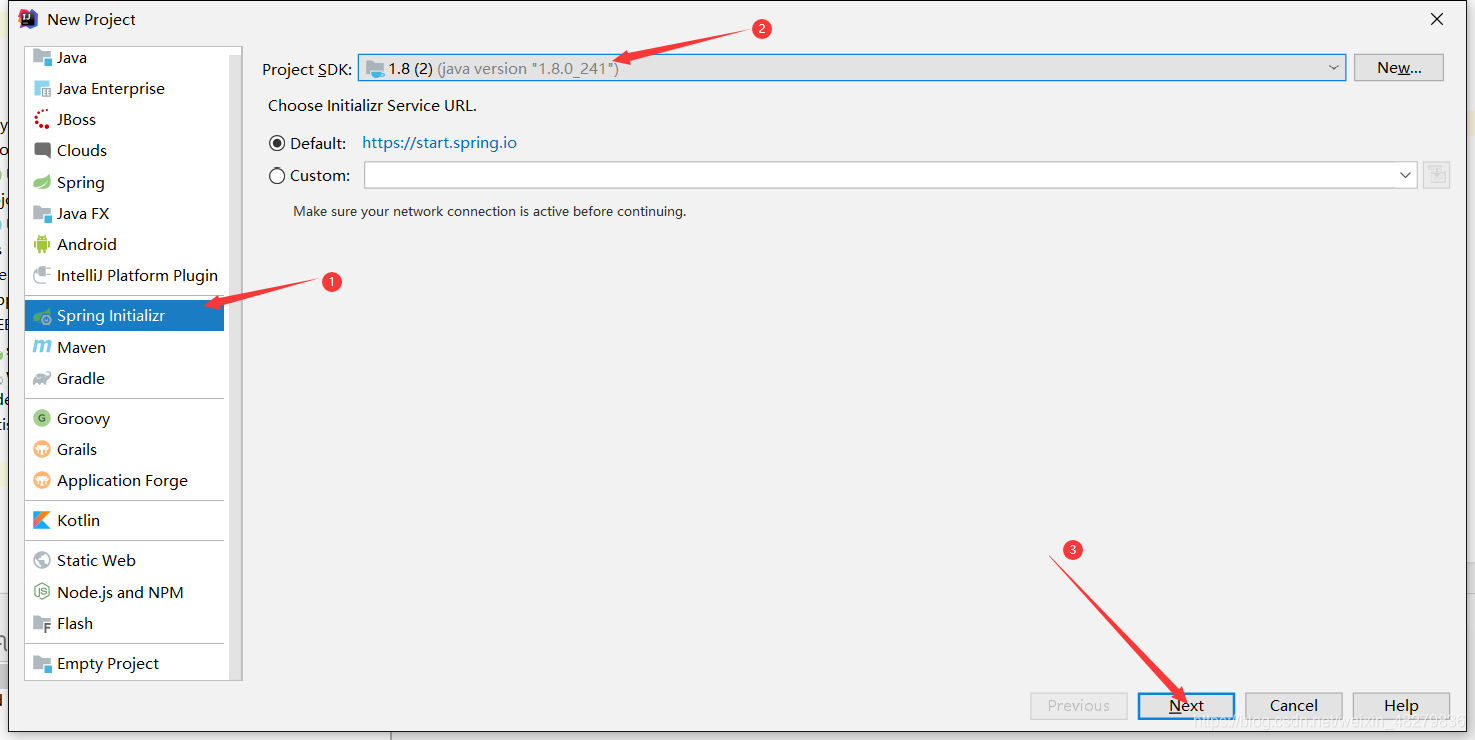Expand the Custom URL history dropdown arrow
Viewport: 1475px width, 740px height.
pos(1406,175)
